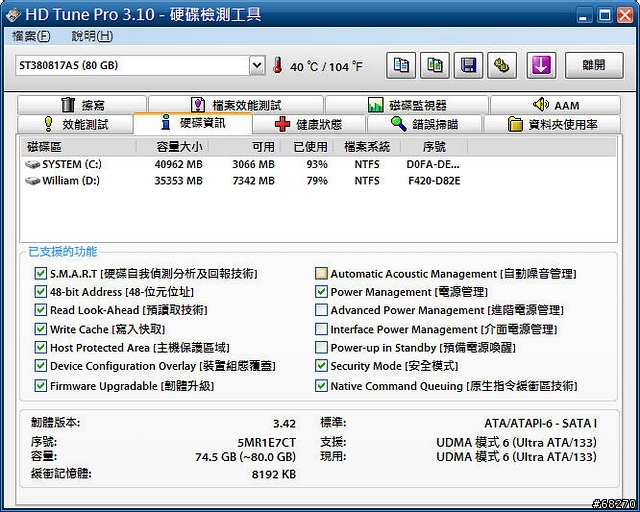The height and width of the screenshot is (512, 640).
Task: Switch to the 資料夾使用率 tab
Action: pos(552,124)
